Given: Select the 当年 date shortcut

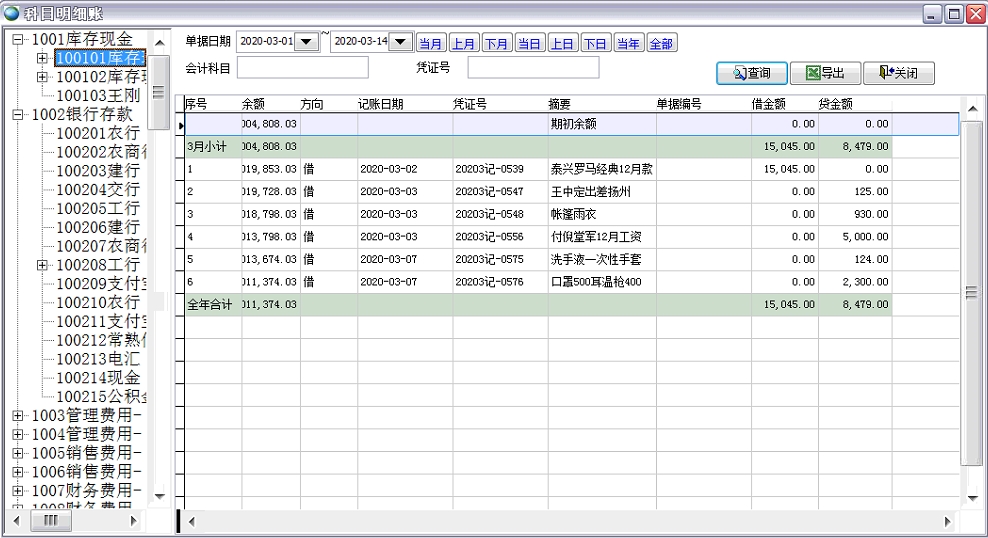Looking at the screenshot, I should 628,43.
